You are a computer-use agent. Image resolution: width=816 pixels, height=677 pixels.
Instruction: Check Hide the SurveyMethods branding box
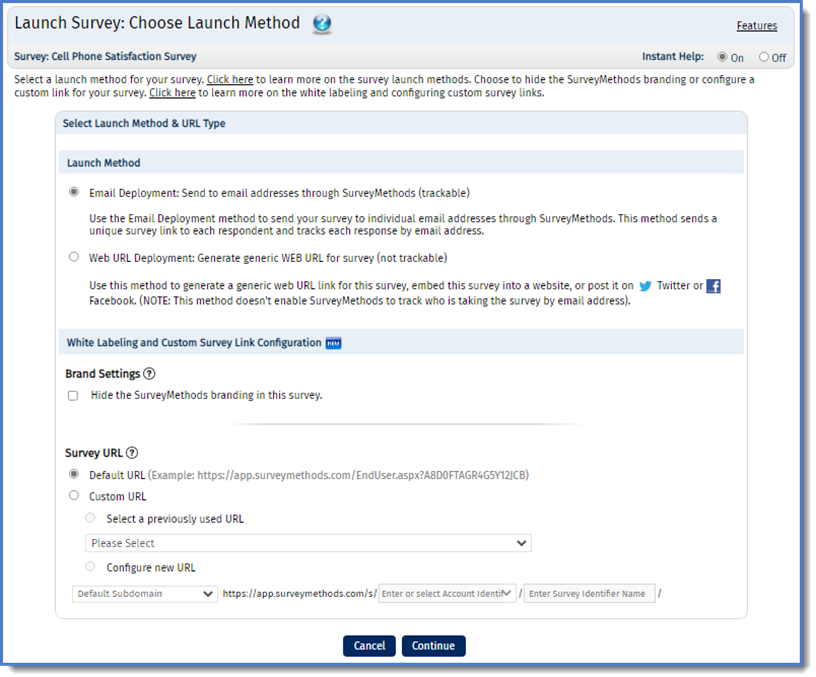73,395
